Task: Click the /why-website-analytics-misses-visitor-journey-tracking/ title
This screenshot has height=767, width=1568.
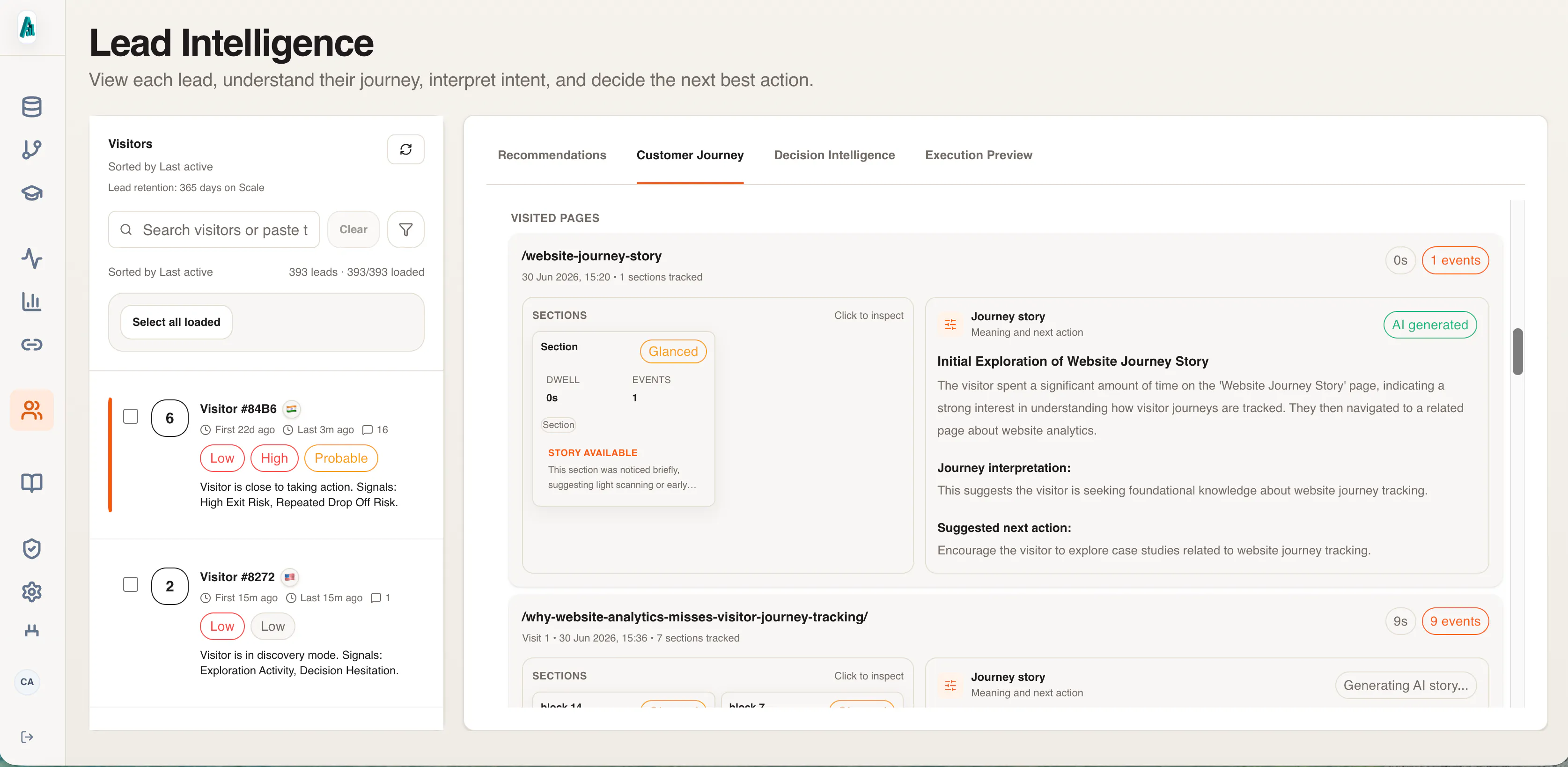Action: tap(694, 617)
